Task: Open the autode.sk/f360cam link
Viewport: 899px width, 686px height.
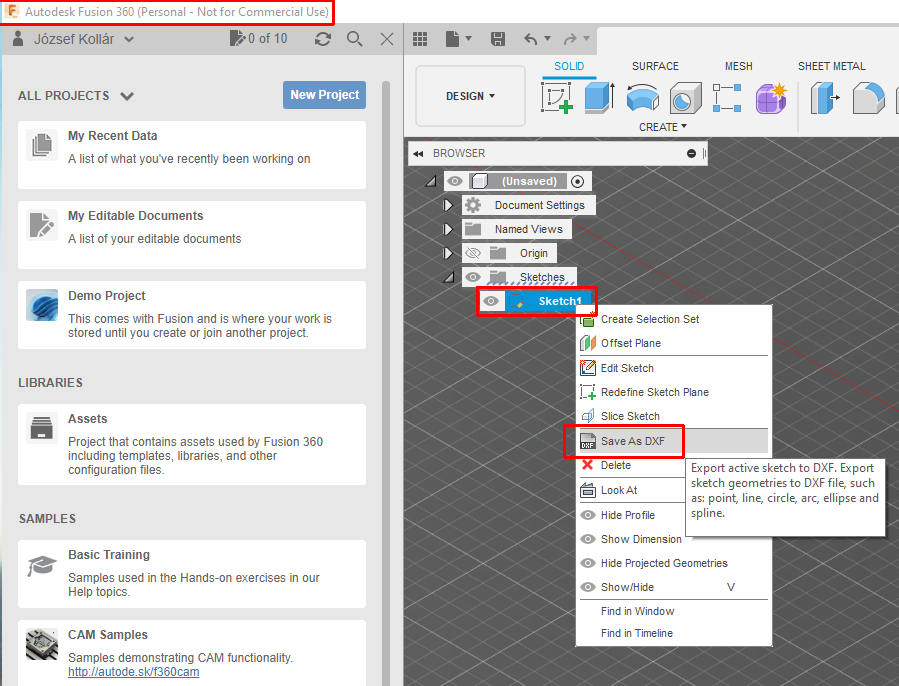Action: 134,672
